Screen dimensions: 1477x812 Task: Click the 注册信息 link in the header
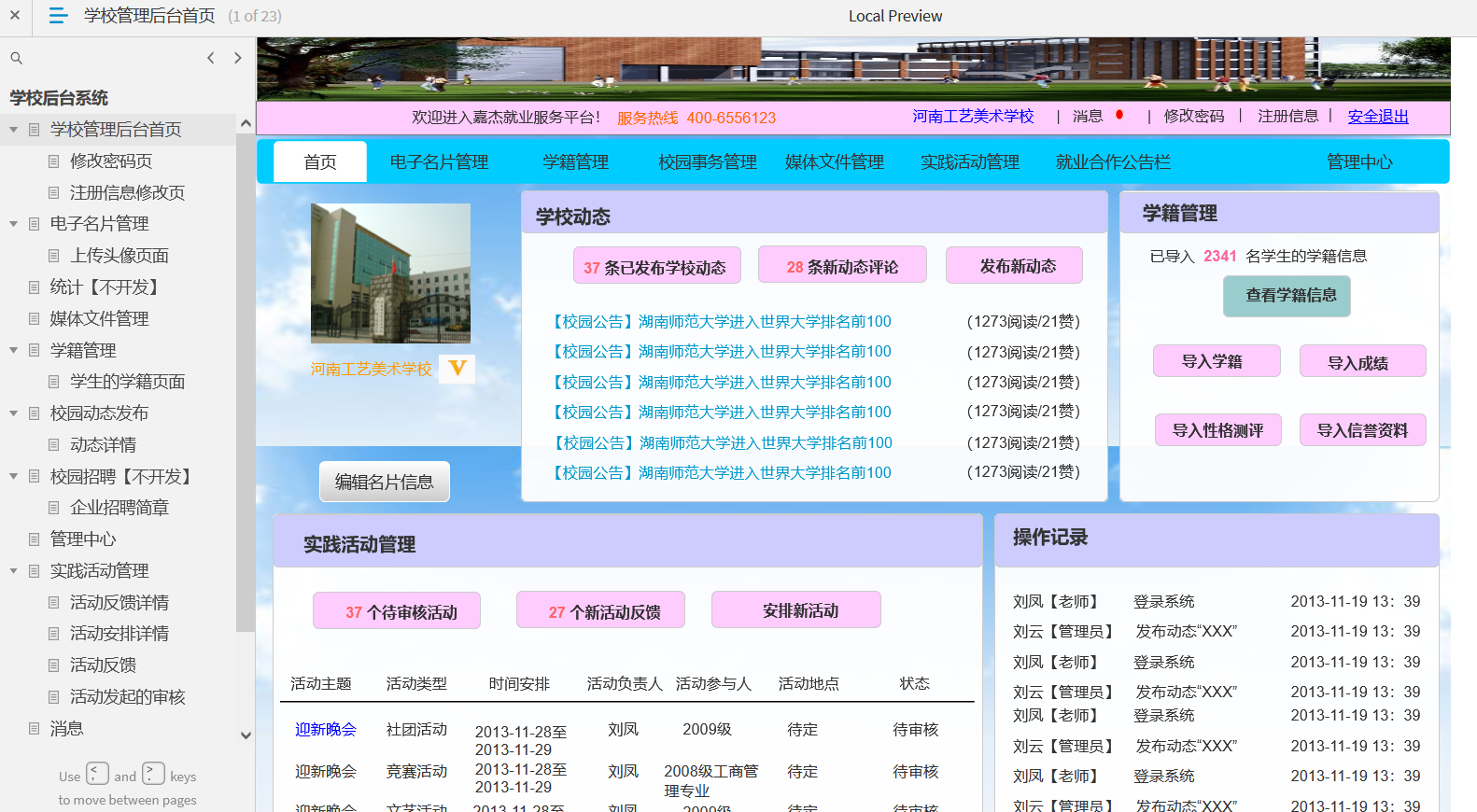coord(1288,117)
